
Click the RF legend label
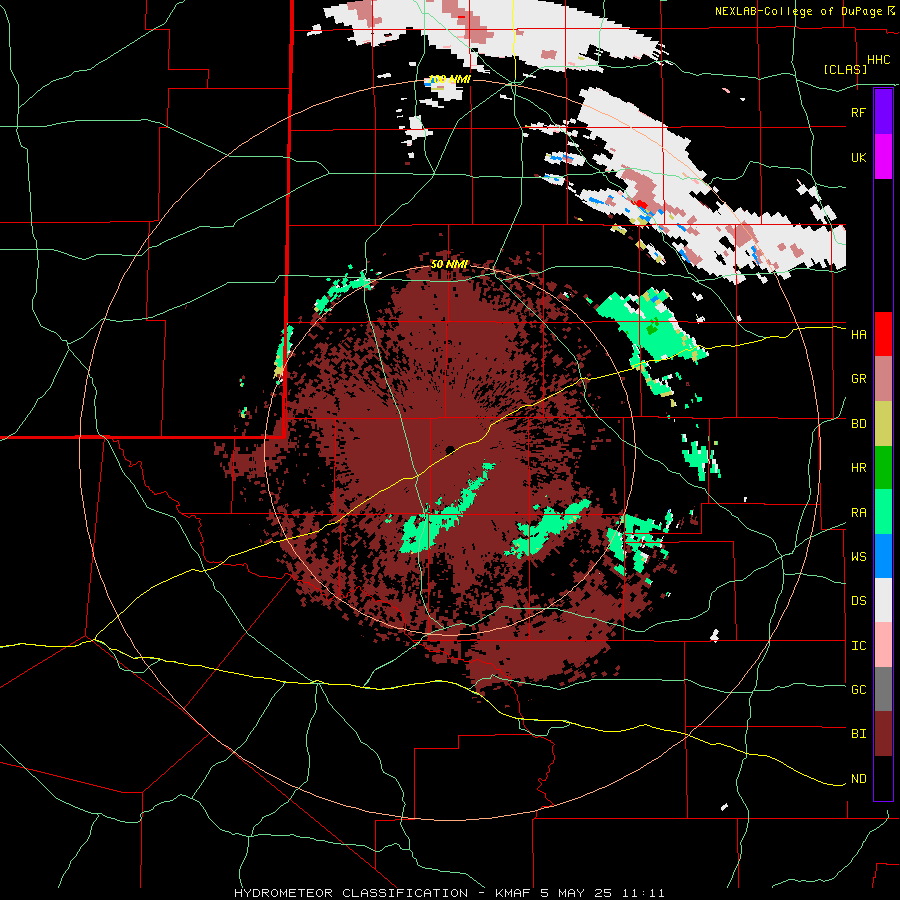[x=858, y=112]
